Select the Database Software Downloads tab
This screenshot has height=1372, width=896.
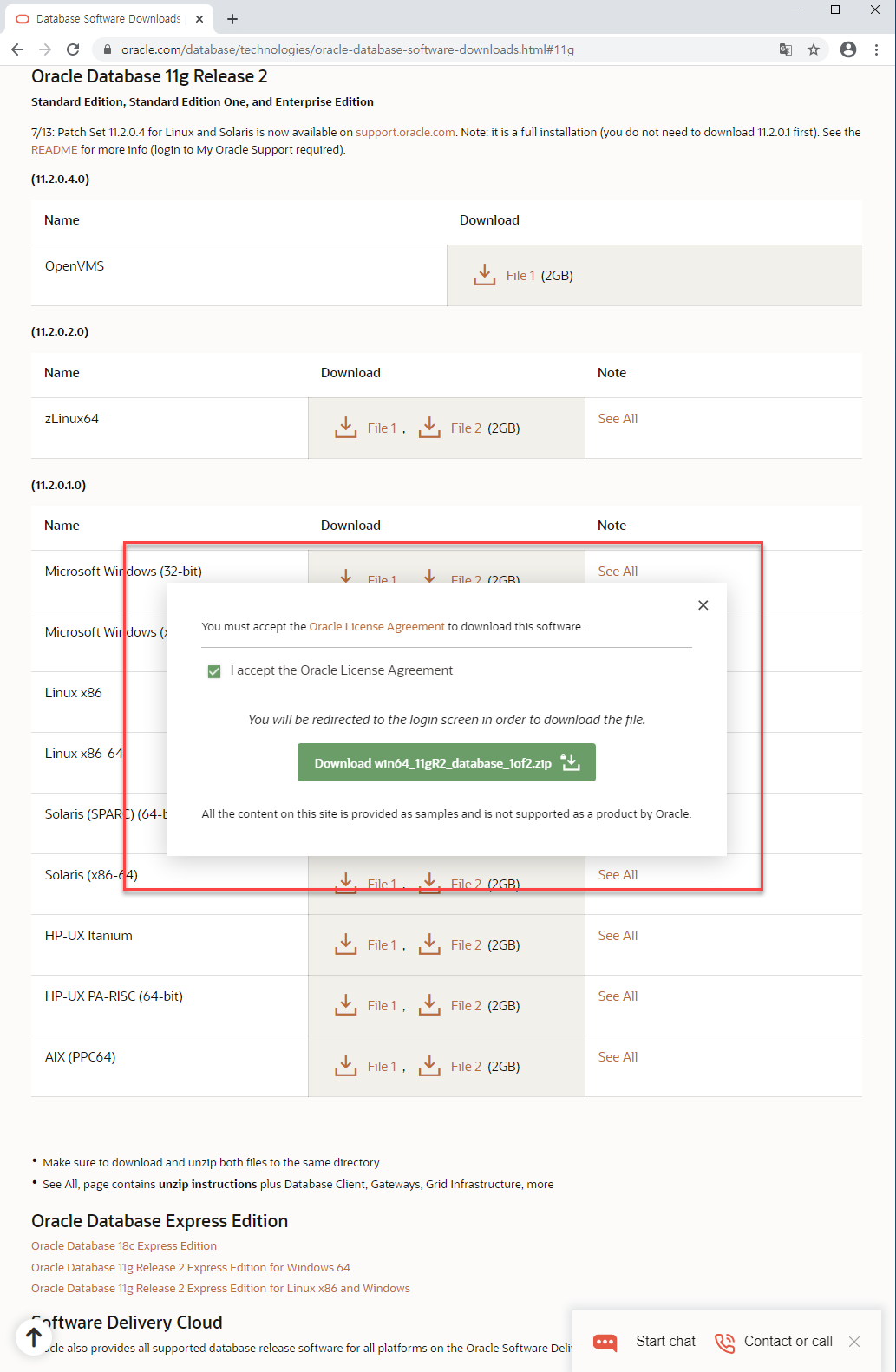point(108,18)
